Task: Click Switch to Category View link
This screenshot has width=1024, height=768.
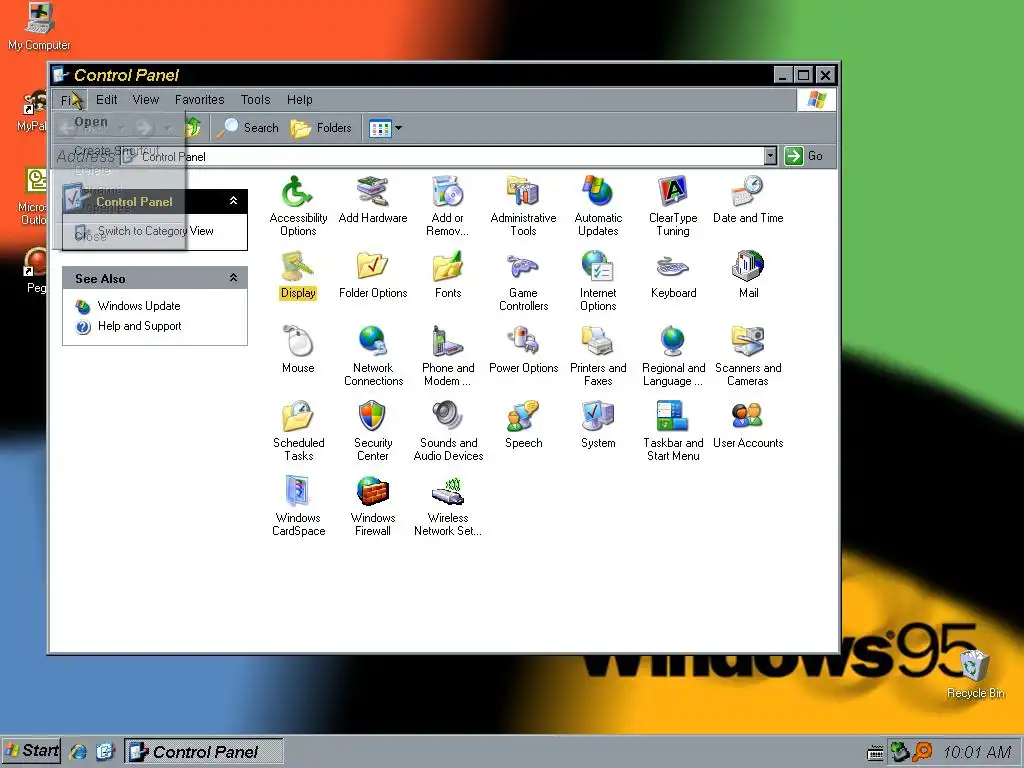Action: coord(155,231)
